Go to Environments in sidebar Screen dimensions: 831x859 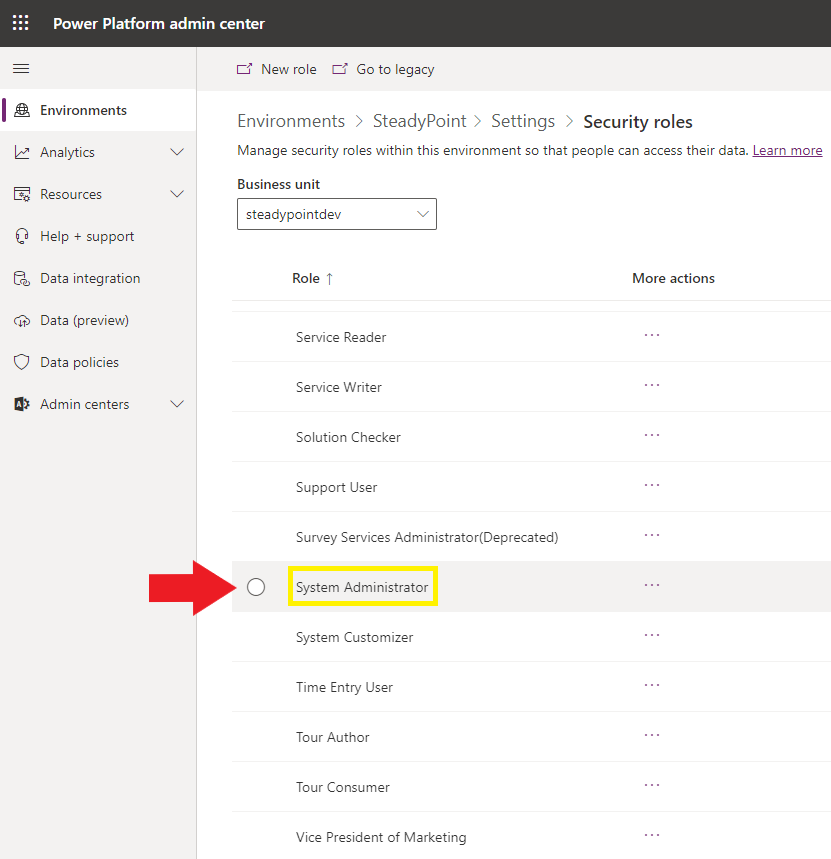tap(99, 110)
